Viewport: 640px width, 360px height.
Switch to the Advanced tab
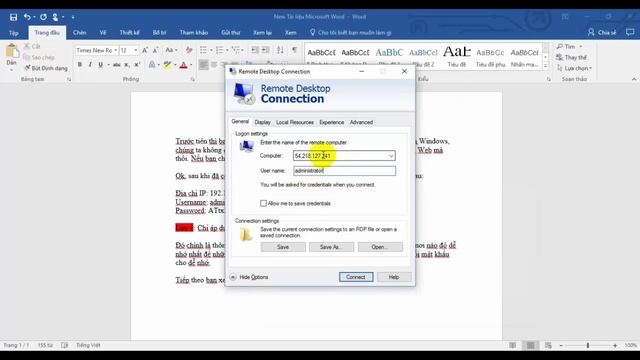point(361,122)
